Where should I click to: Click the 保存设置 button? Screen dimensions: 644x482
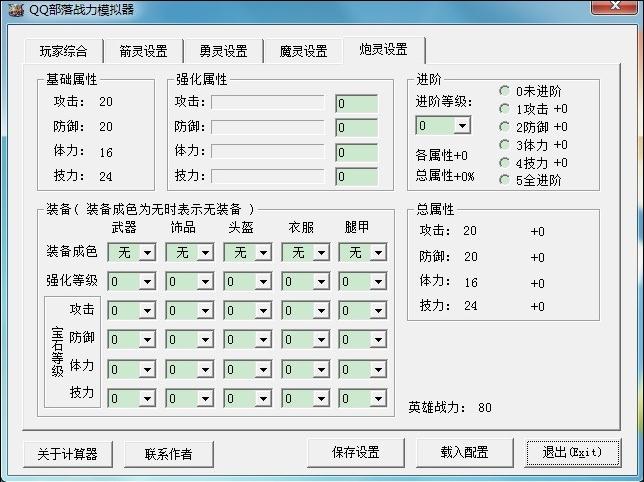pyautogui.click(x=355, y=453)
